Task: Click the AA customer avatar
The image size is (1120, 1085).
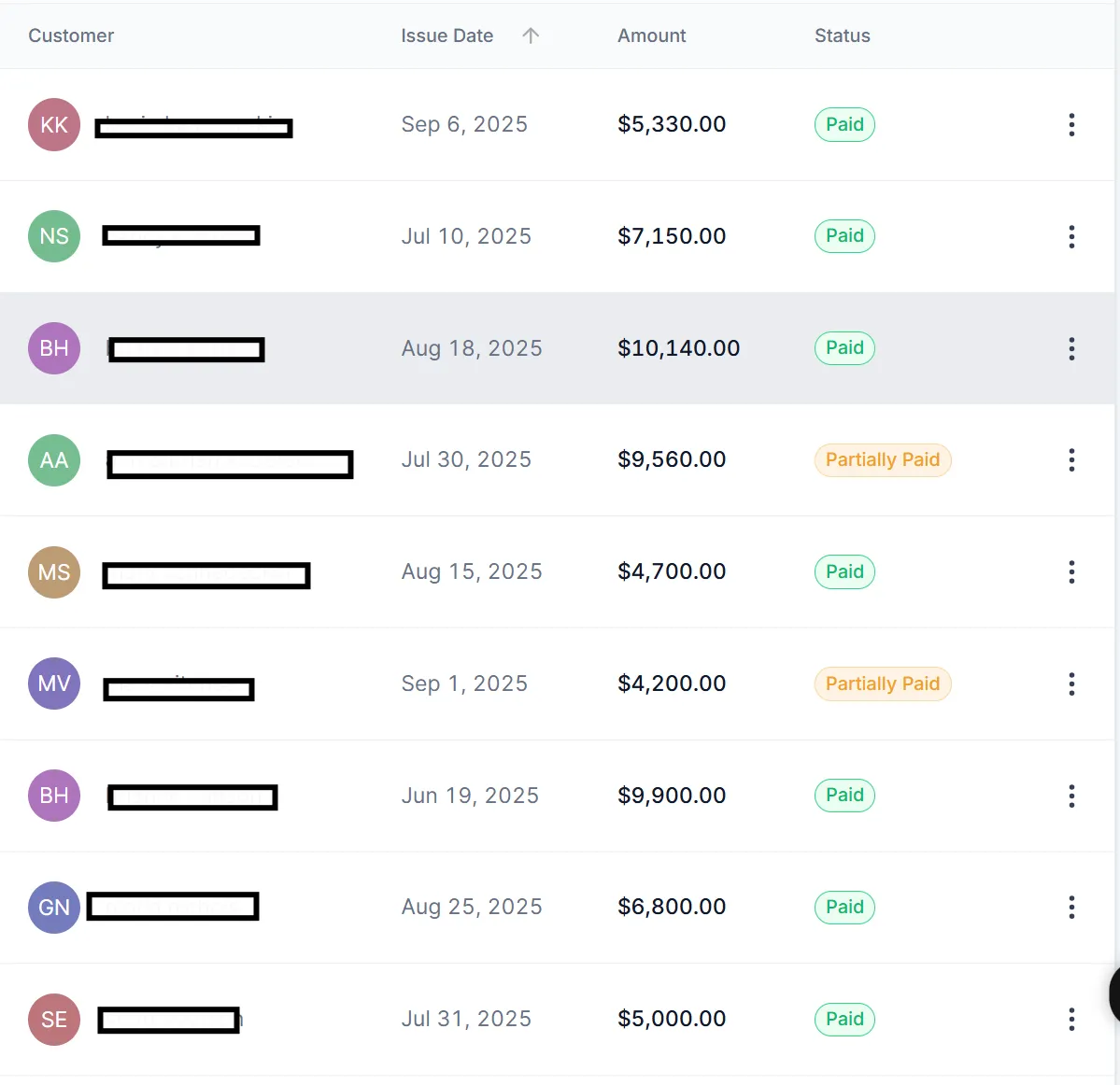Action: coord(54,459)
